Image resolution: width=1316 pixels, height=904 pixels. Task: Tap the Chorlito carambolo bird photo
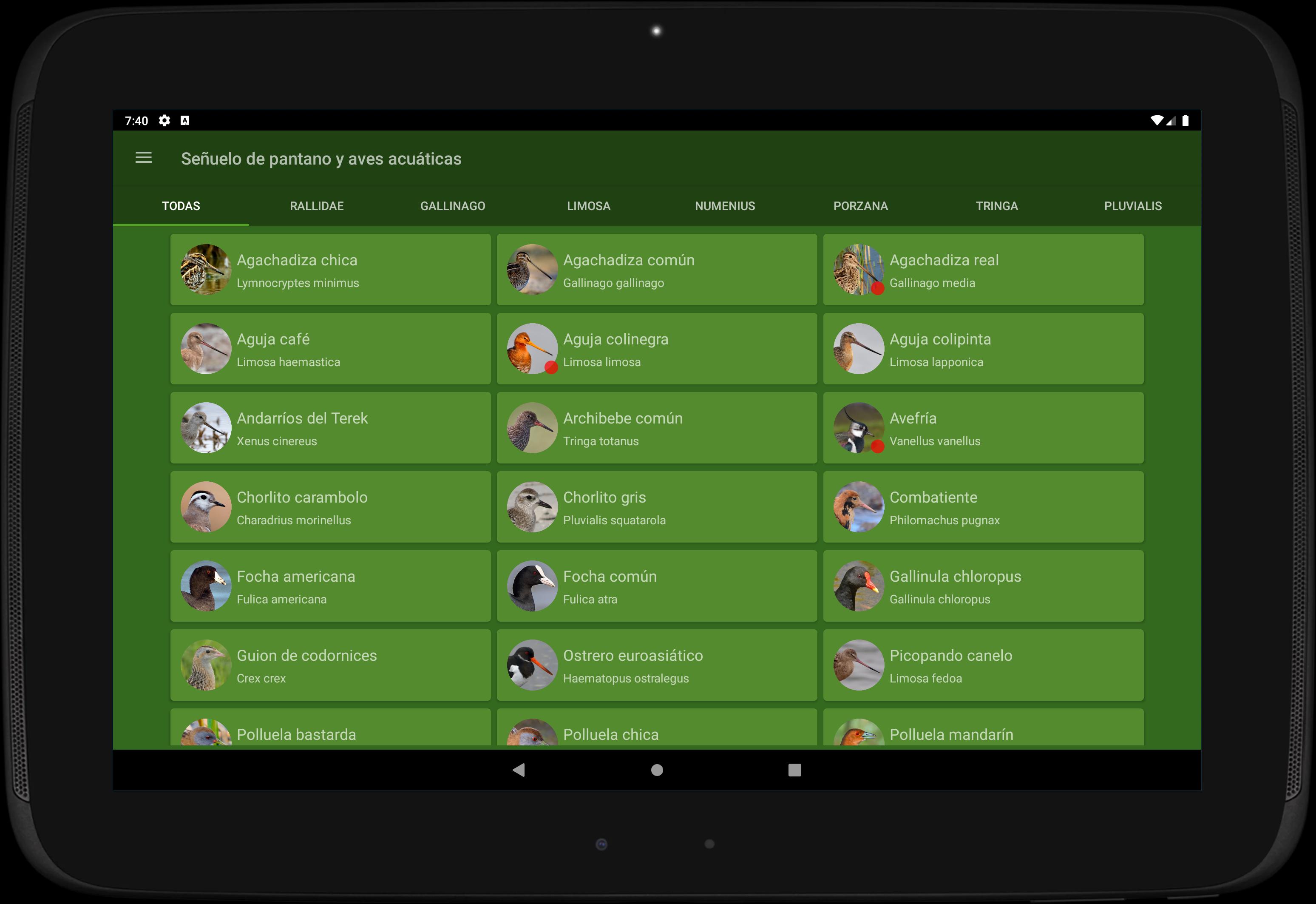(206, 507)
